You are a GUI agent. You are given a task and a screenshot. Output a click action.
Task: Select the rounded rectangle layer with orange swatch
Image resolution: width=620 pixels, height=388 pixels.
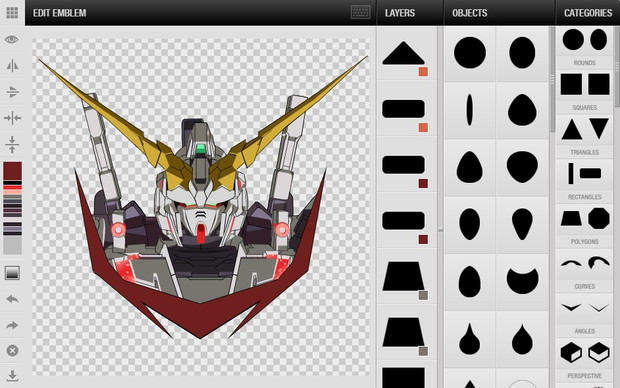(x=403, y=109)
